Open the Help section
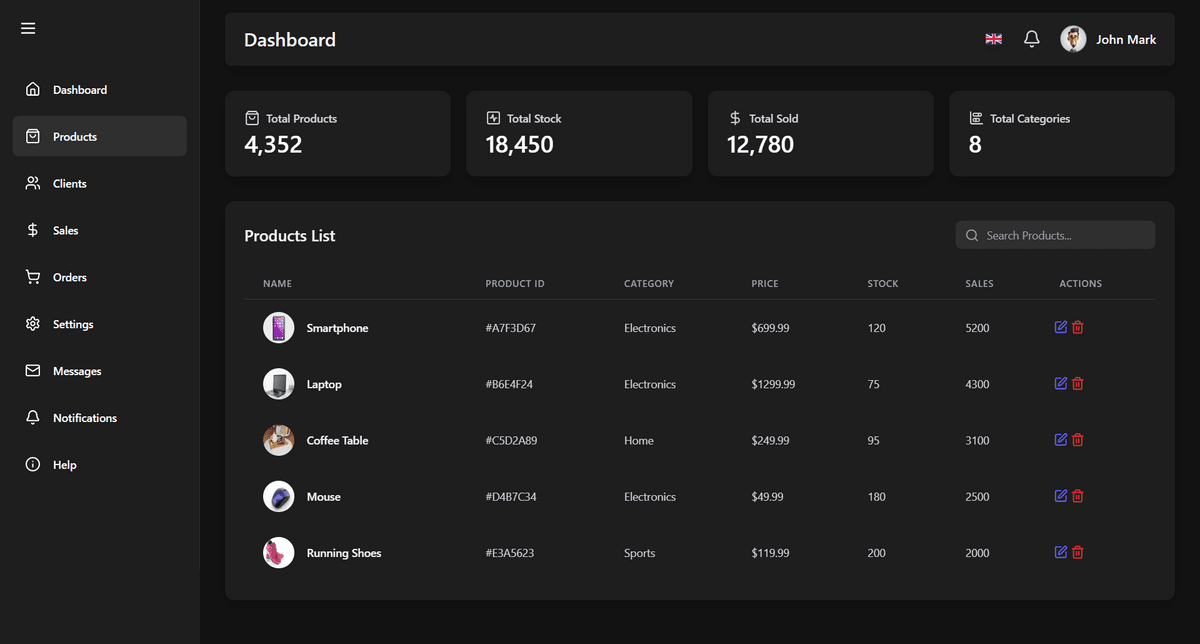1200x644 pixels. click(x=65, y=465)
